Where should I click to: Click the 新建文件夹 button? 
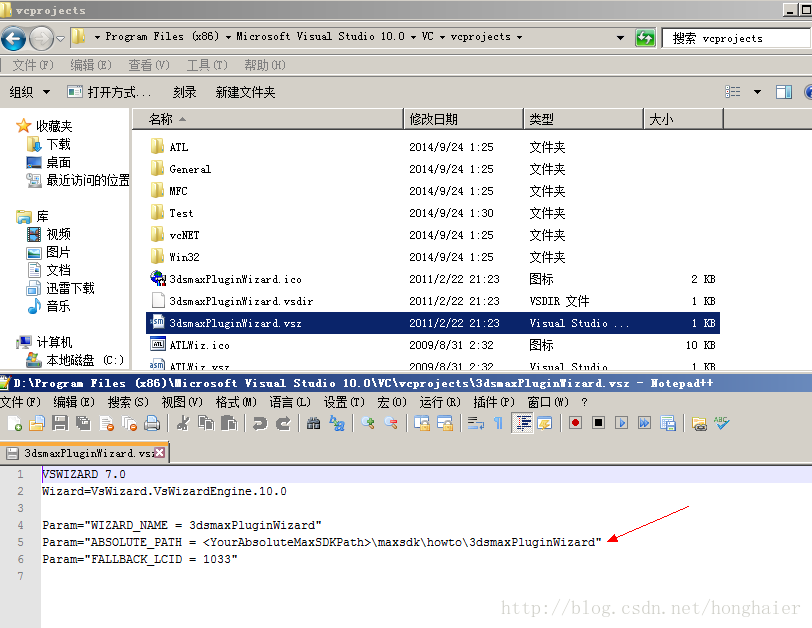(x=245, y=92)
